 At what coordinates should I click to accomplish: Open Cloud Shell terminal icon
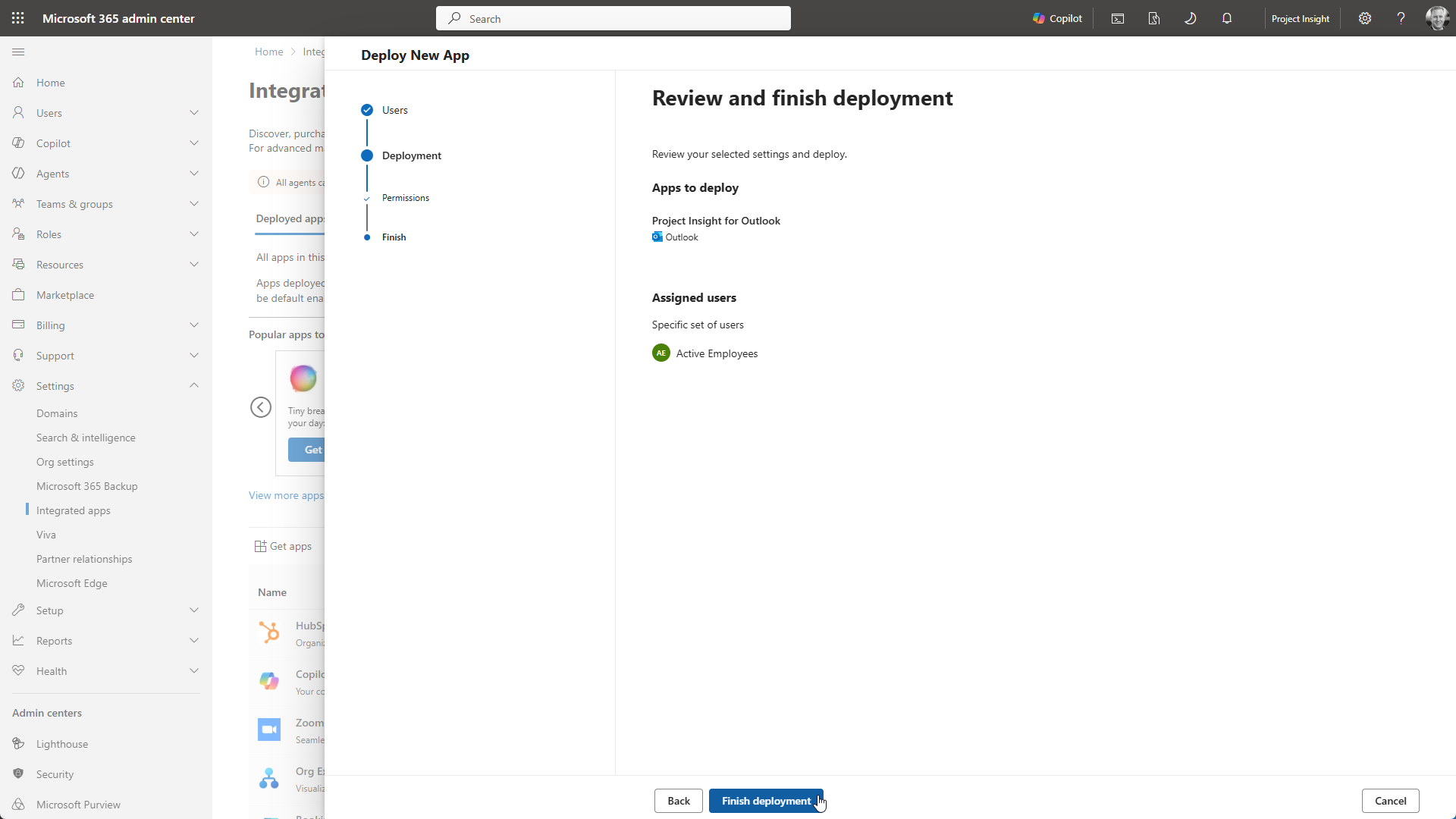coord(1118,18)
